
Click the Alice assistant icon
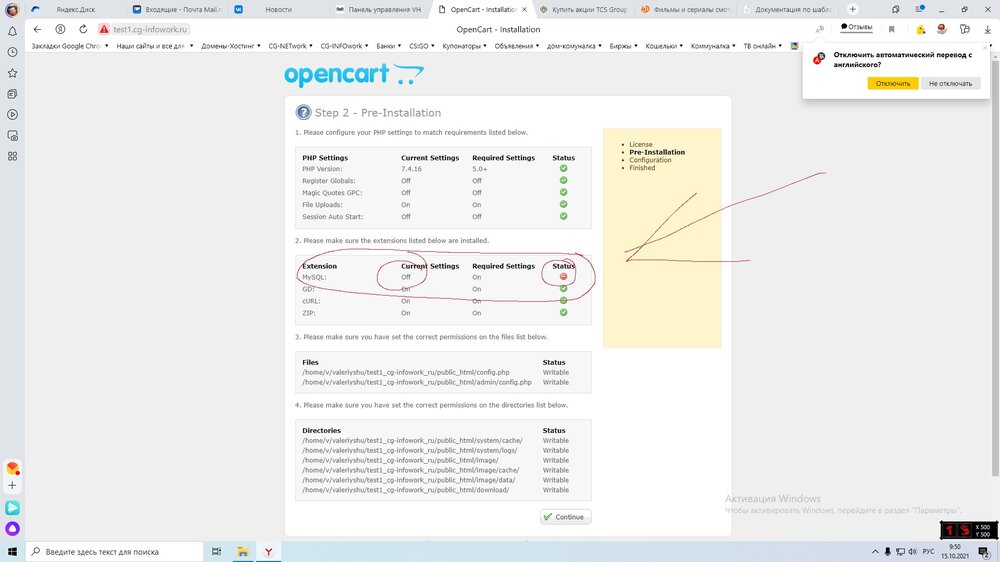[12, 528]
